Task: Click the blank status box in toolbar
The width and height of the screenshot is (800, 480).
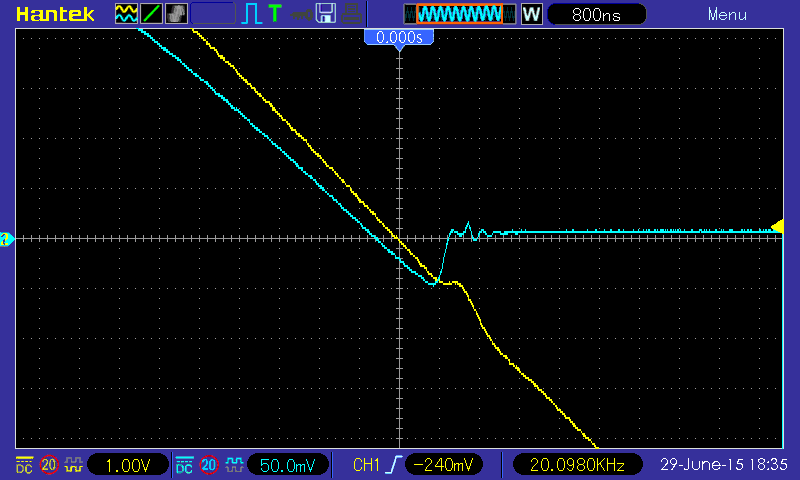Action: pos(213,14)
